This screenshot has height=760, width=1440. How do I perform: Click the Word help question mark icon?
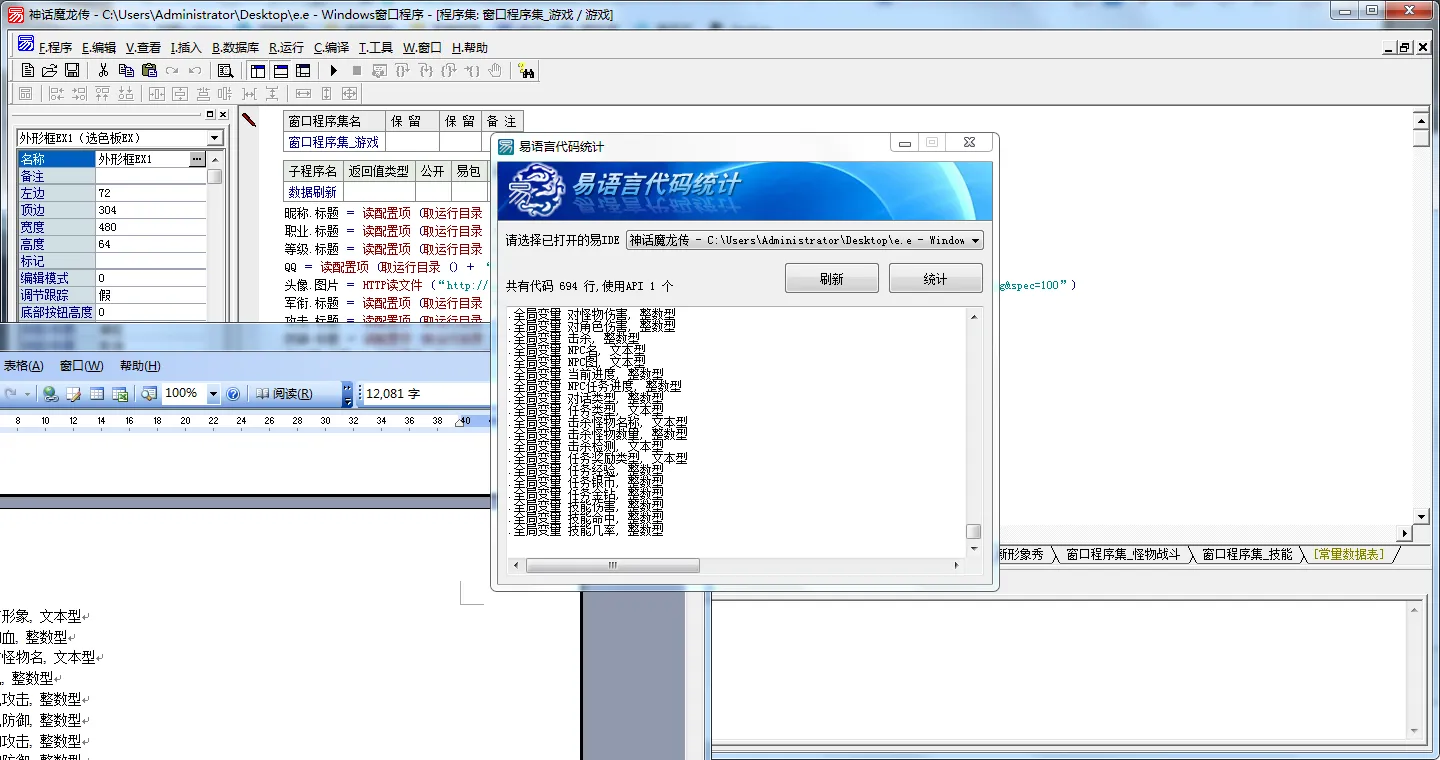click(233, 394)
